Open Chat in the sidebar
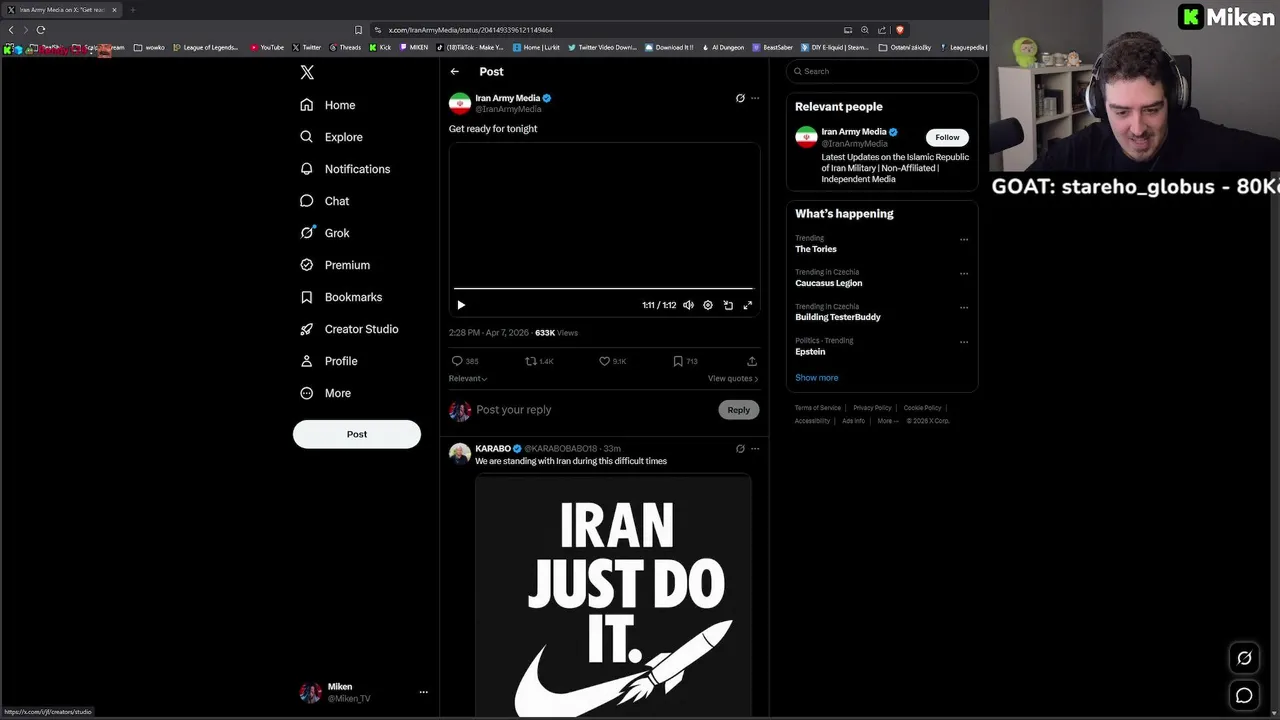The height and width of the screenshot is (720, 1280). point(325,201)
